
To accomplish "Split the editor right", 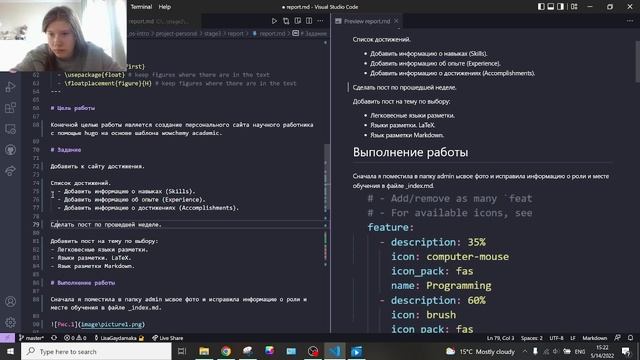I will (x=309, y=21).
